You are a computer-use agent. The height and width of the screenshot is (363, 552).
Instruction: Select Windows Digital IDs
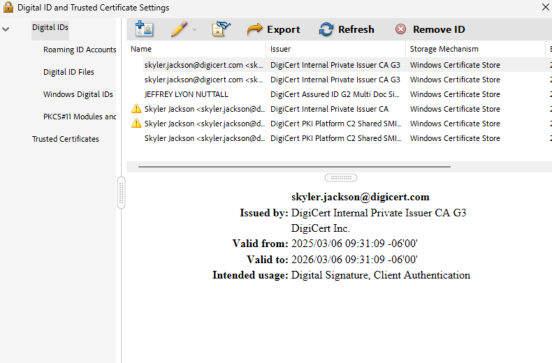[x=78, y=94]
